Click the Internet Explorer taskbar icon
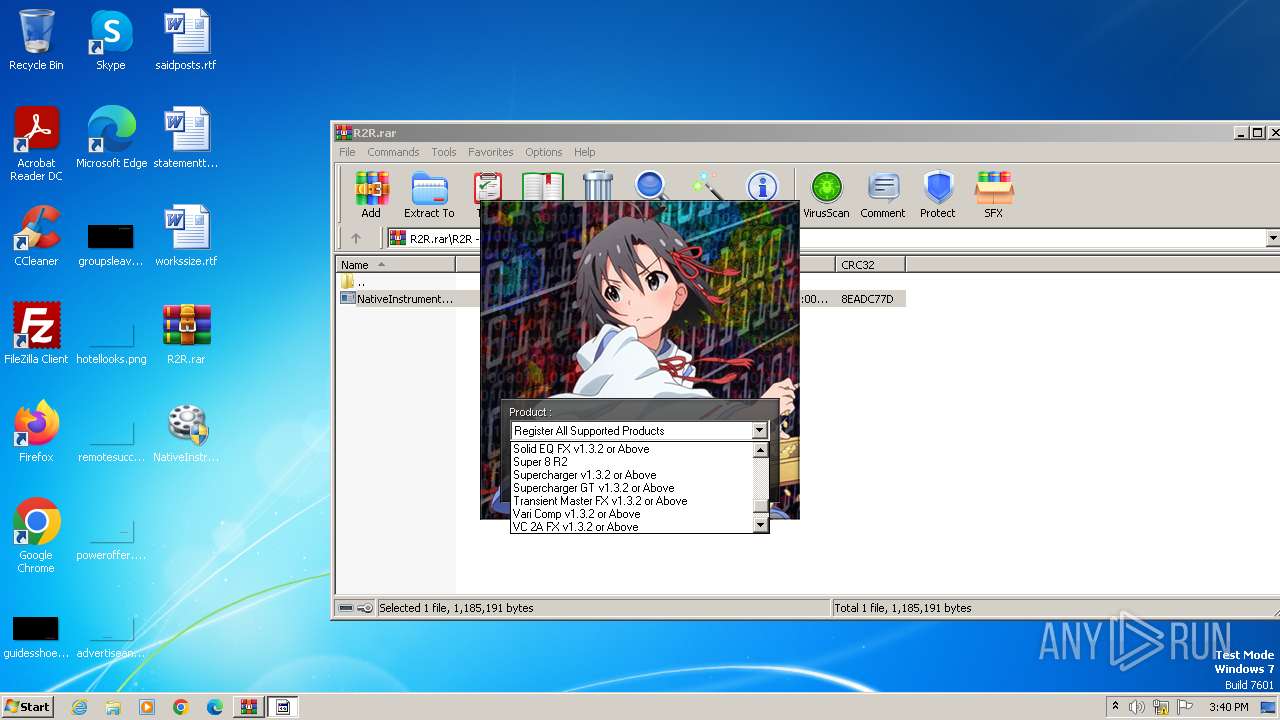1280x720 pixels. (x=79, y=707)
